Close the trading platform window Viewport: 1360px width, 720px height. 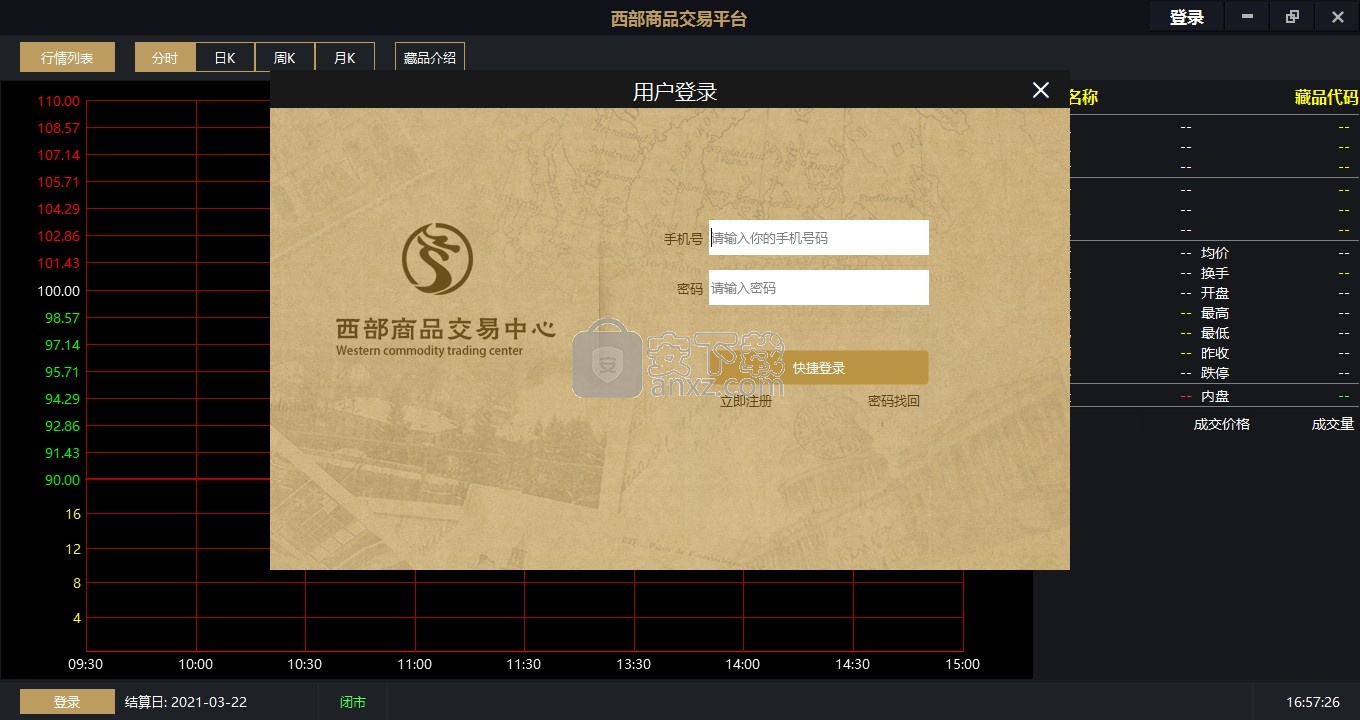coord(1337,17)
